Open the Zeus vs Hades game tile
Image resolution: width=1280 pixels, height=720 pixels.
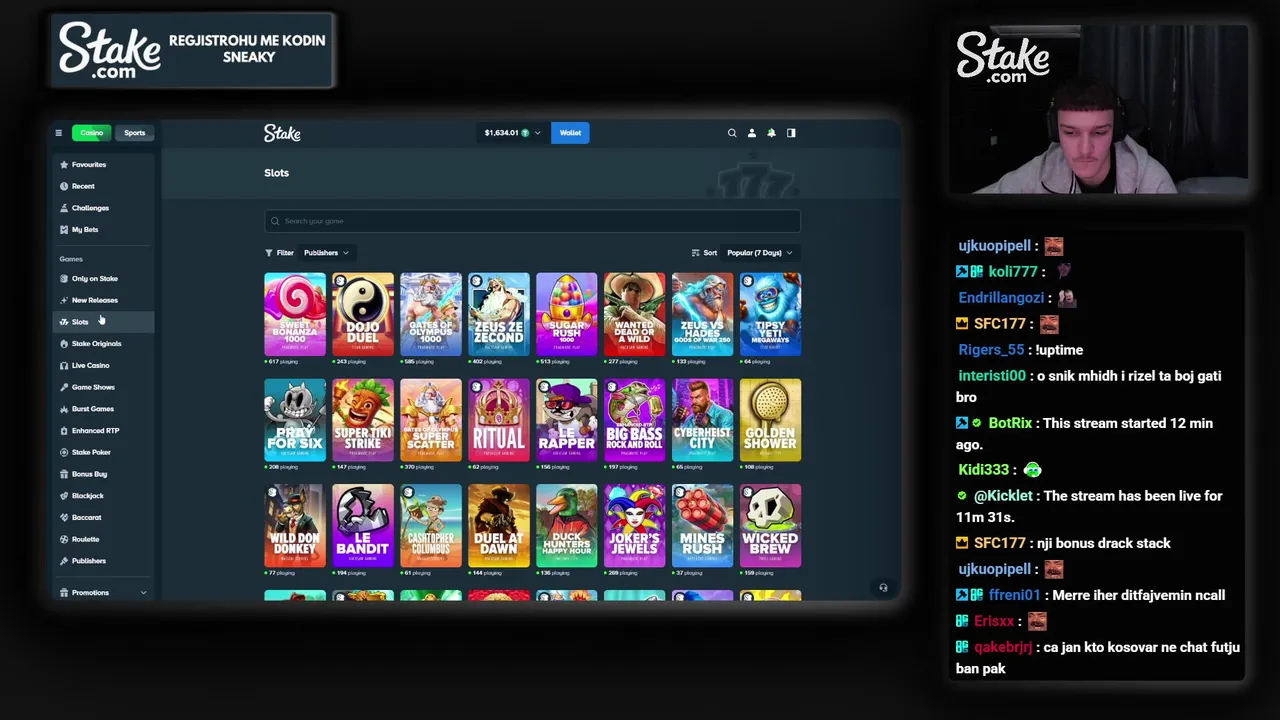tap(703, 314)
